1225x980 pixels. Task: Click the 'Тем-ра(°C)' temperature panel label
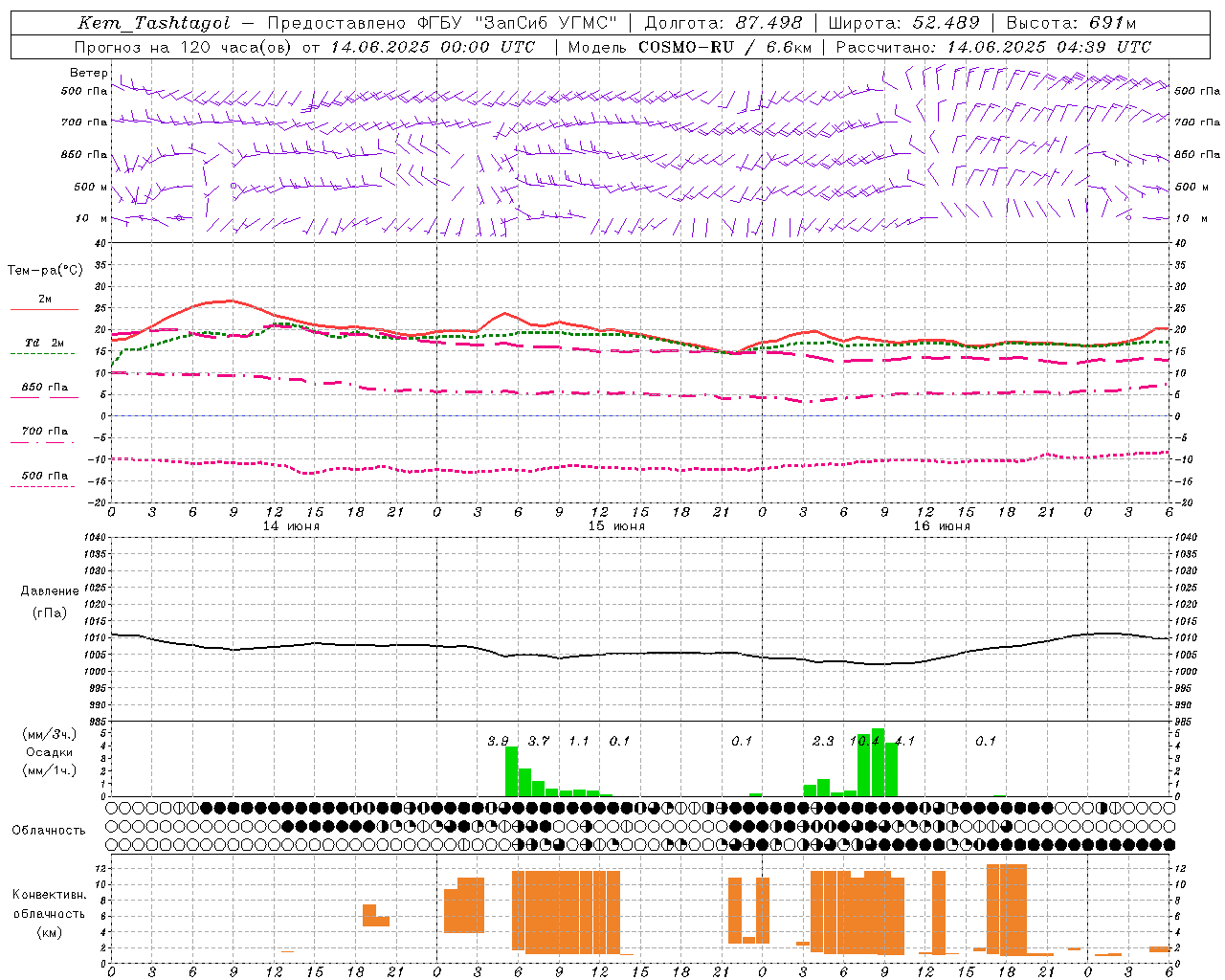point(45,271)
